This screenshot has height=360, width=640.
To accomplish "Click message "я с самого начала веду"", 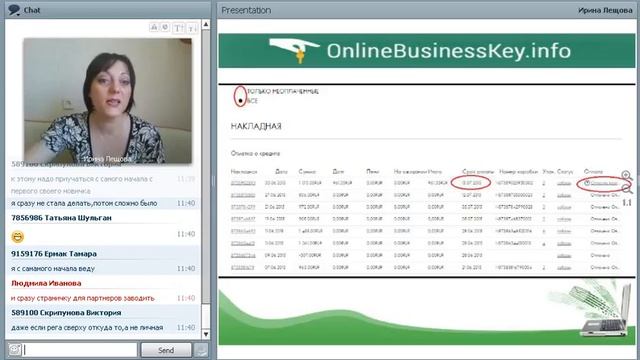I will tap(53, 269).
